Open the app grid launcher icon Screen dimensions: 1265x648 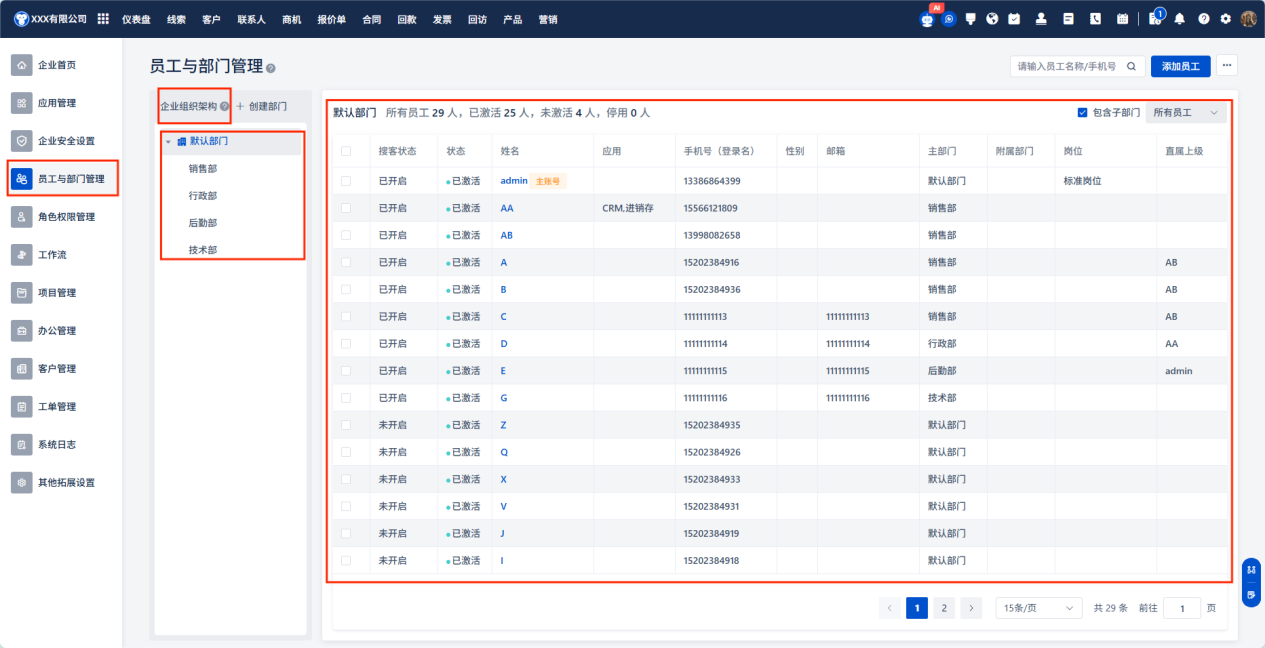coord(103,19)
